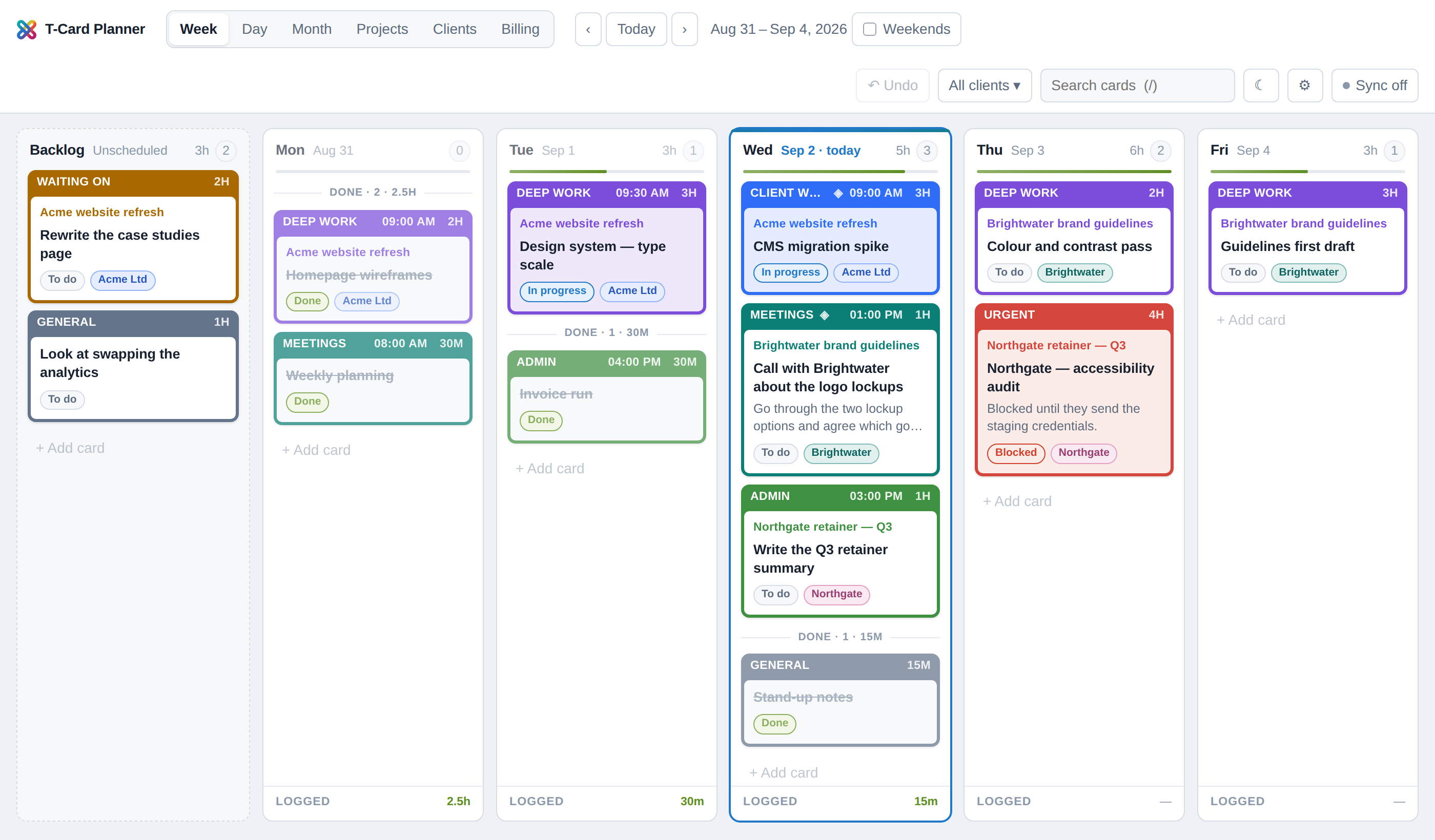Click the T-Card Planner logo icon
This screenshot has height=840, width=1435.
coord(26,29)
